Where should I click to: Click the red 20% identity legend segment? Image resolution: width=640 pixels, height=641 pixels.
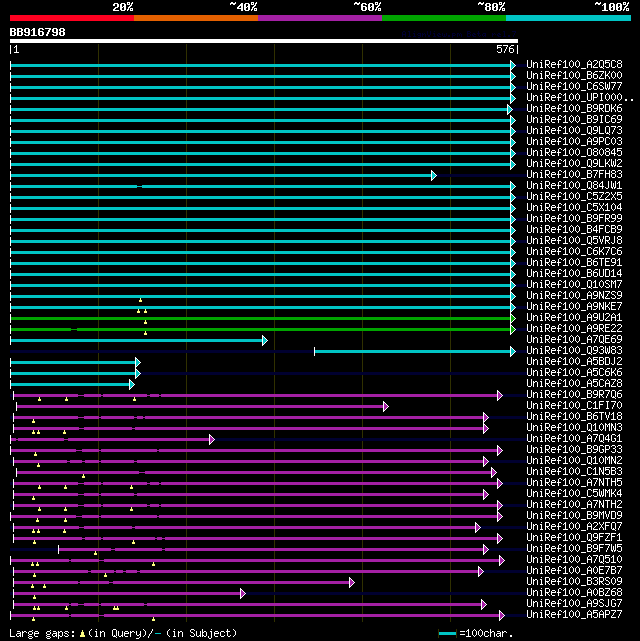72,18
